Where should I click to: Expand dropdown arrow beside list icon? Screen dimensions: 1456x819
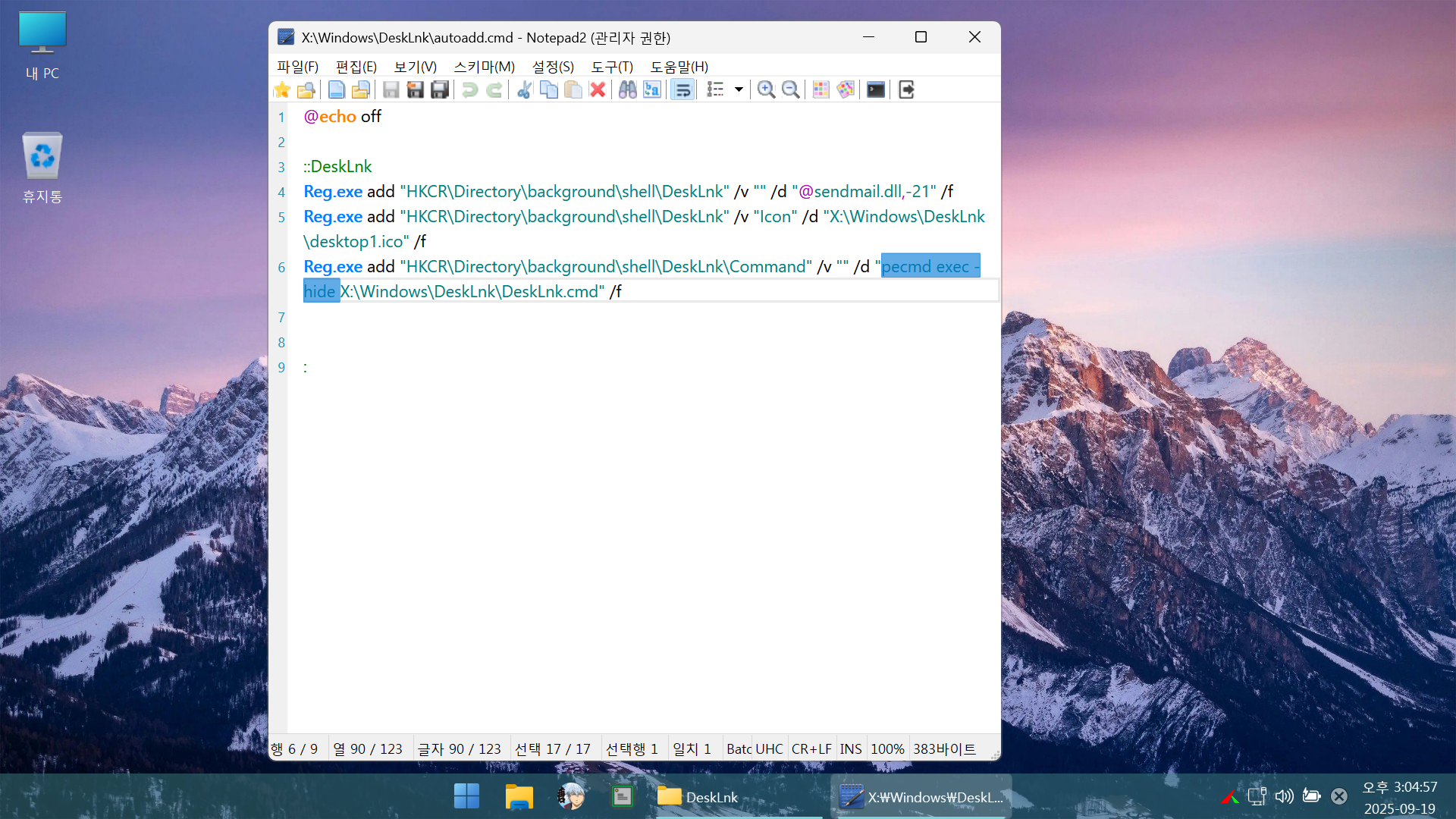[739, 89]
